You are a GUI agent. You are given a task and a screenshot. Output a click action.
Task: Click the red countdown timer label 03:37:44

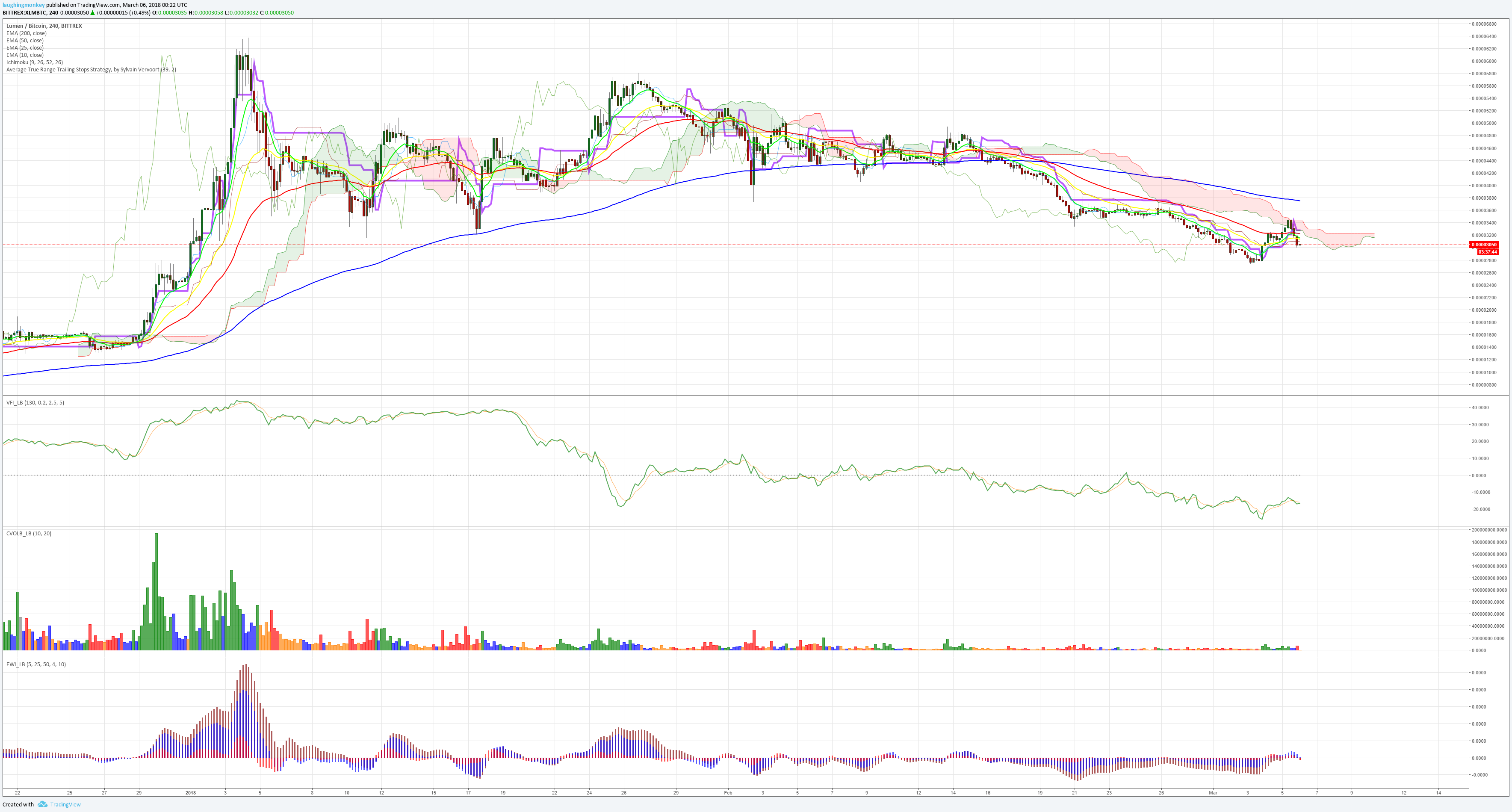(x=1487, y=252)
